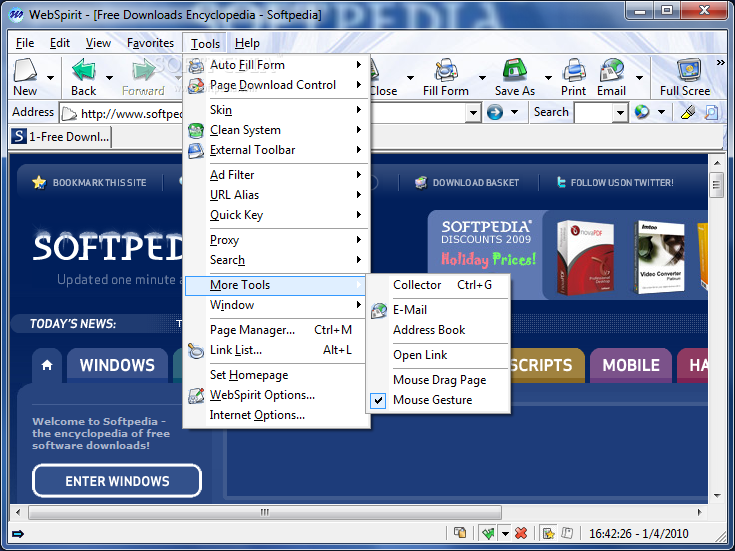Expand the Email dropdown arrow
This screenshot has width=735, height=551.
639,77
